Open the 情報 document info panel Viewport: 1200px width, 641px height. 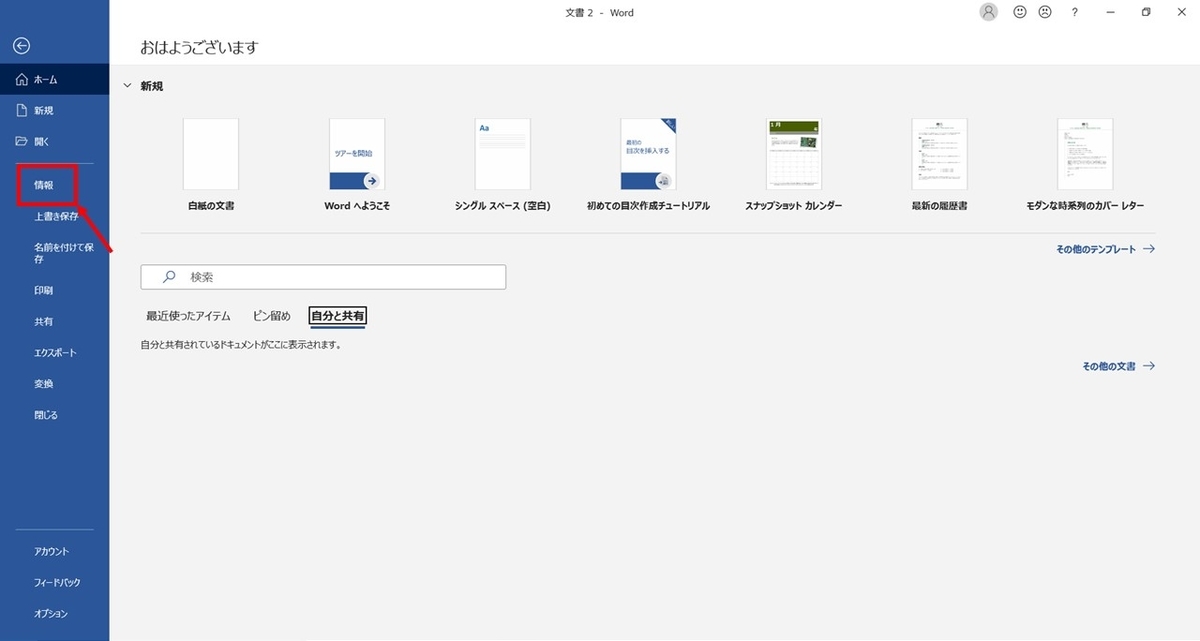(x=43, y=186)
